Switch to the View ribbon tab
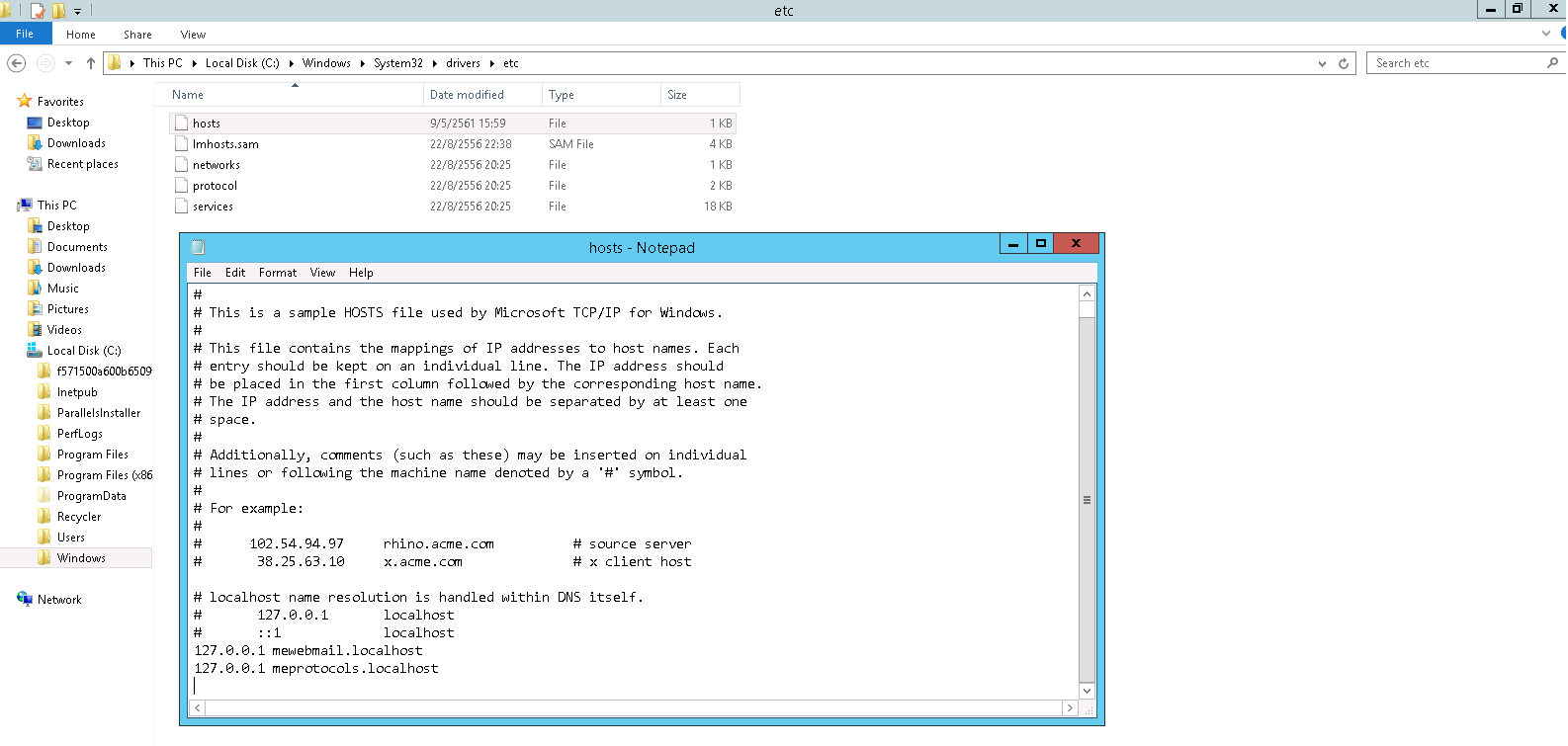Viewport: 1568px width, 746px height. click(x=193, y=35)
